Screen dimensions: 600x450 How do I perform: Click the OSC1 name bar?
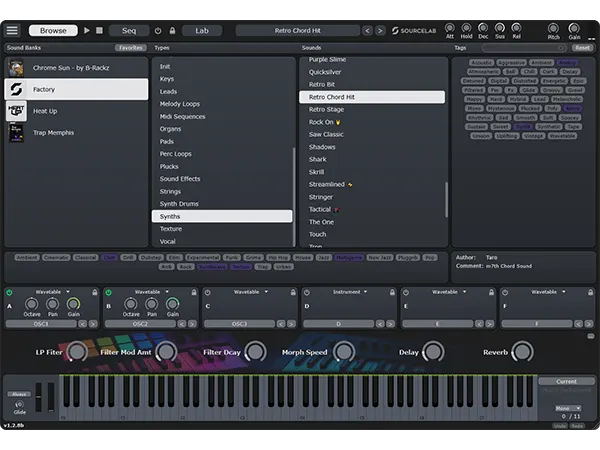(x=41, y=324)
